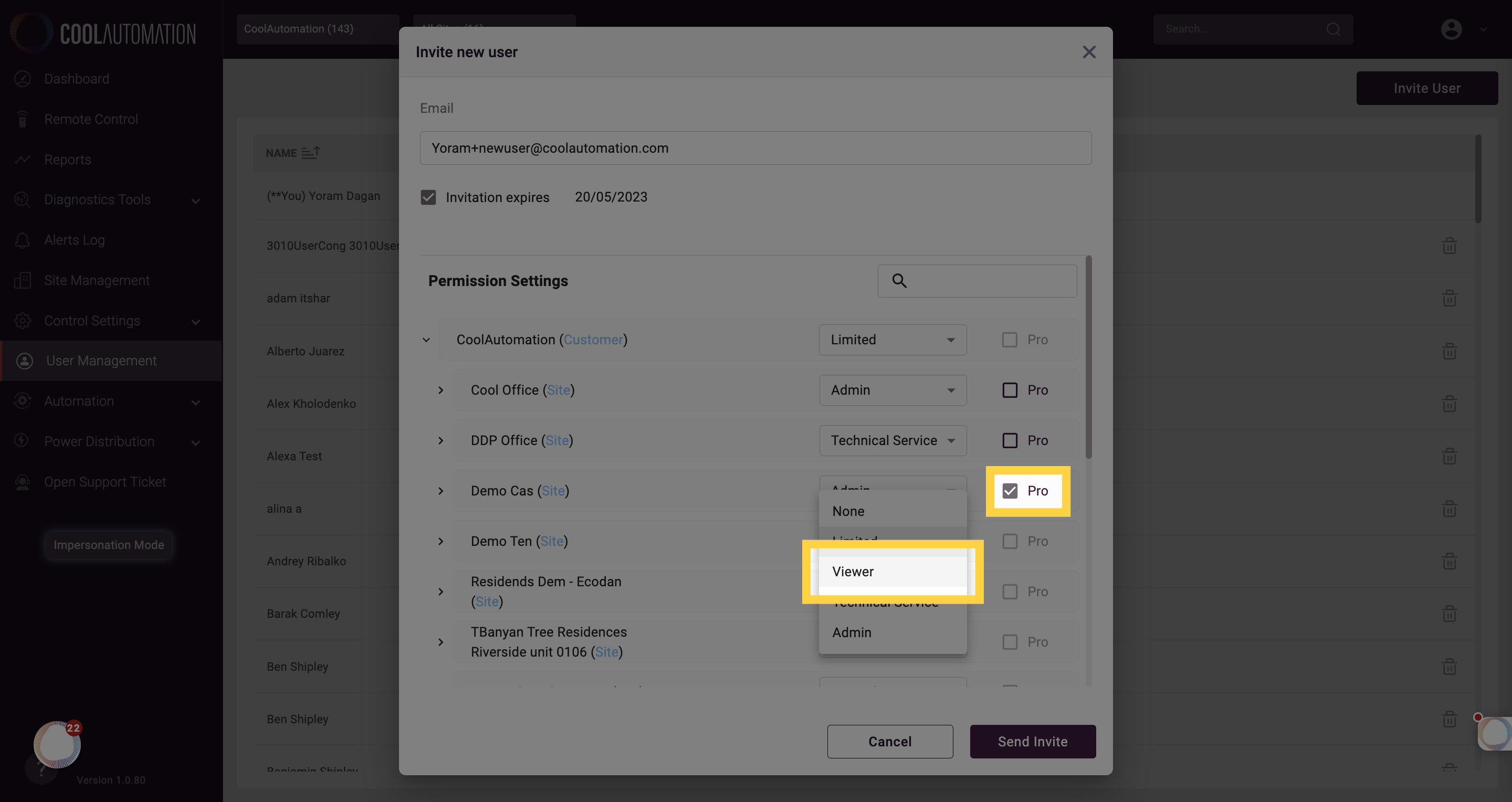Uncheck the Pro box for Demo Cas
The image size is (1512, 802).
1010,491
